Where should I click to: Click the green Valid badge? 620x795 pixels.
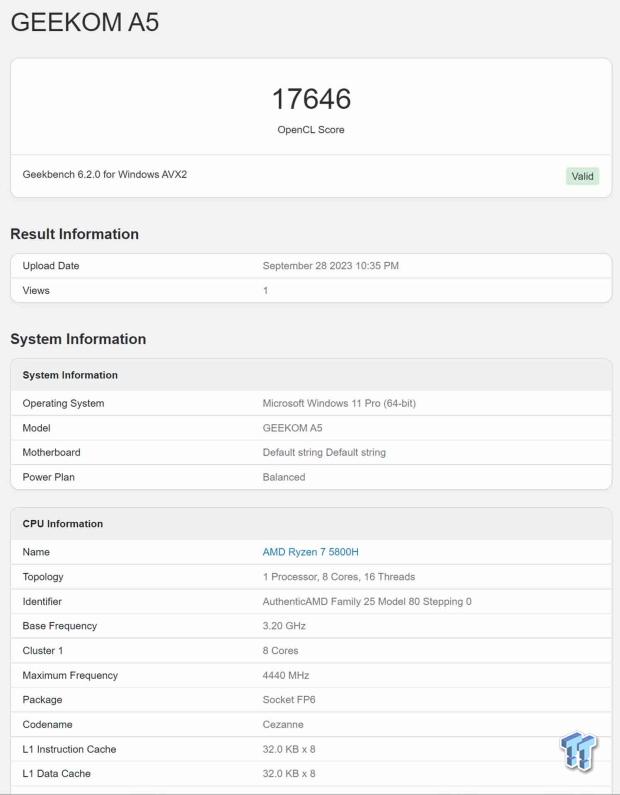(x=582, y=176)
